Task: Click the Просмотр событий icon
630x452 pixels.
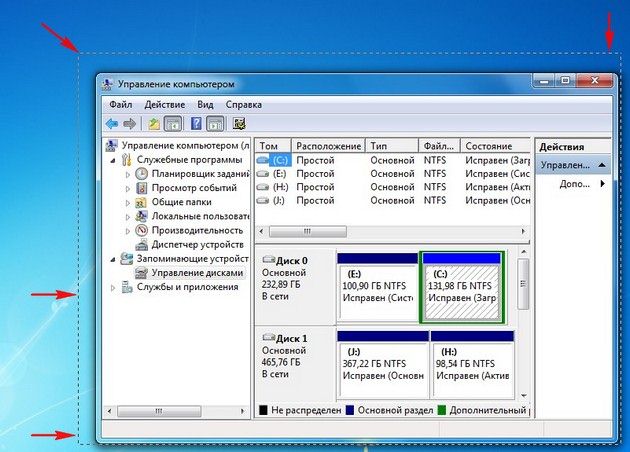Action: [x=141, y=188]
